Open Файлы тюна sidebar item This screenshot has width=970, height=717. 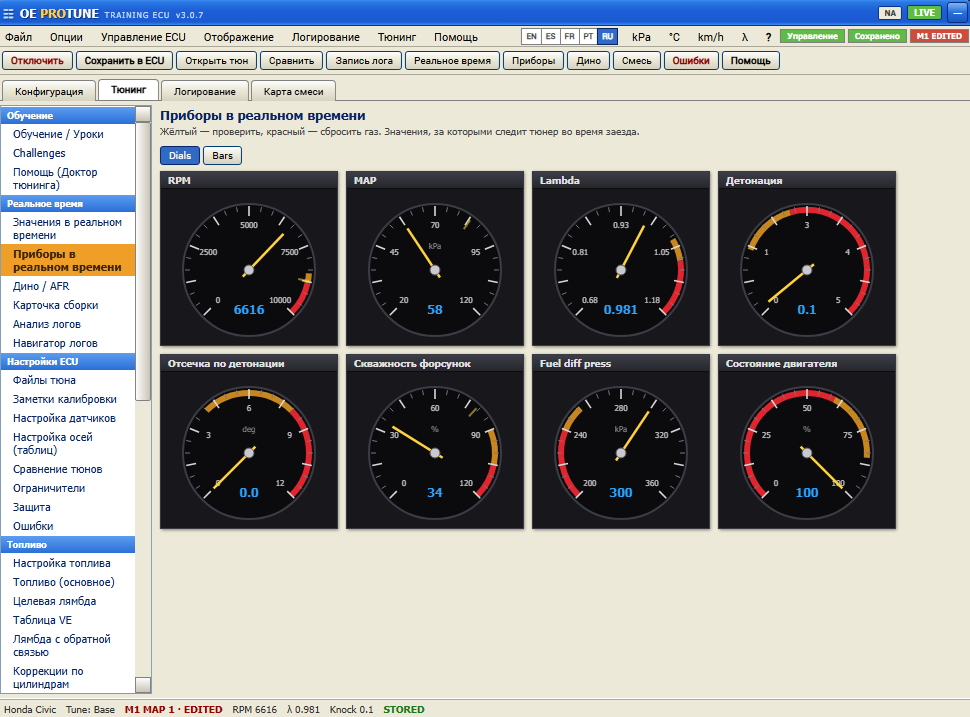(x=67, y=380)
